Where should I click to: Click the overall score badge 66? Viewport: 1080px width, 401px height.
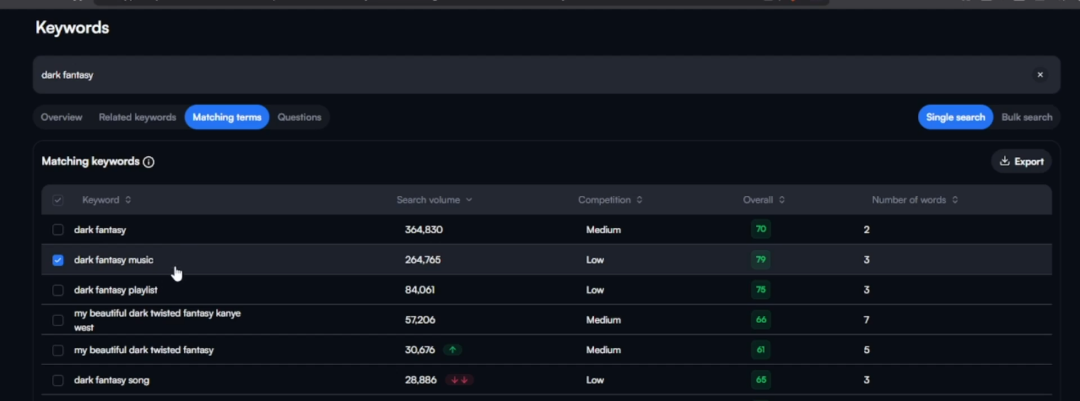pyautogui.click(x=761, y=320)
